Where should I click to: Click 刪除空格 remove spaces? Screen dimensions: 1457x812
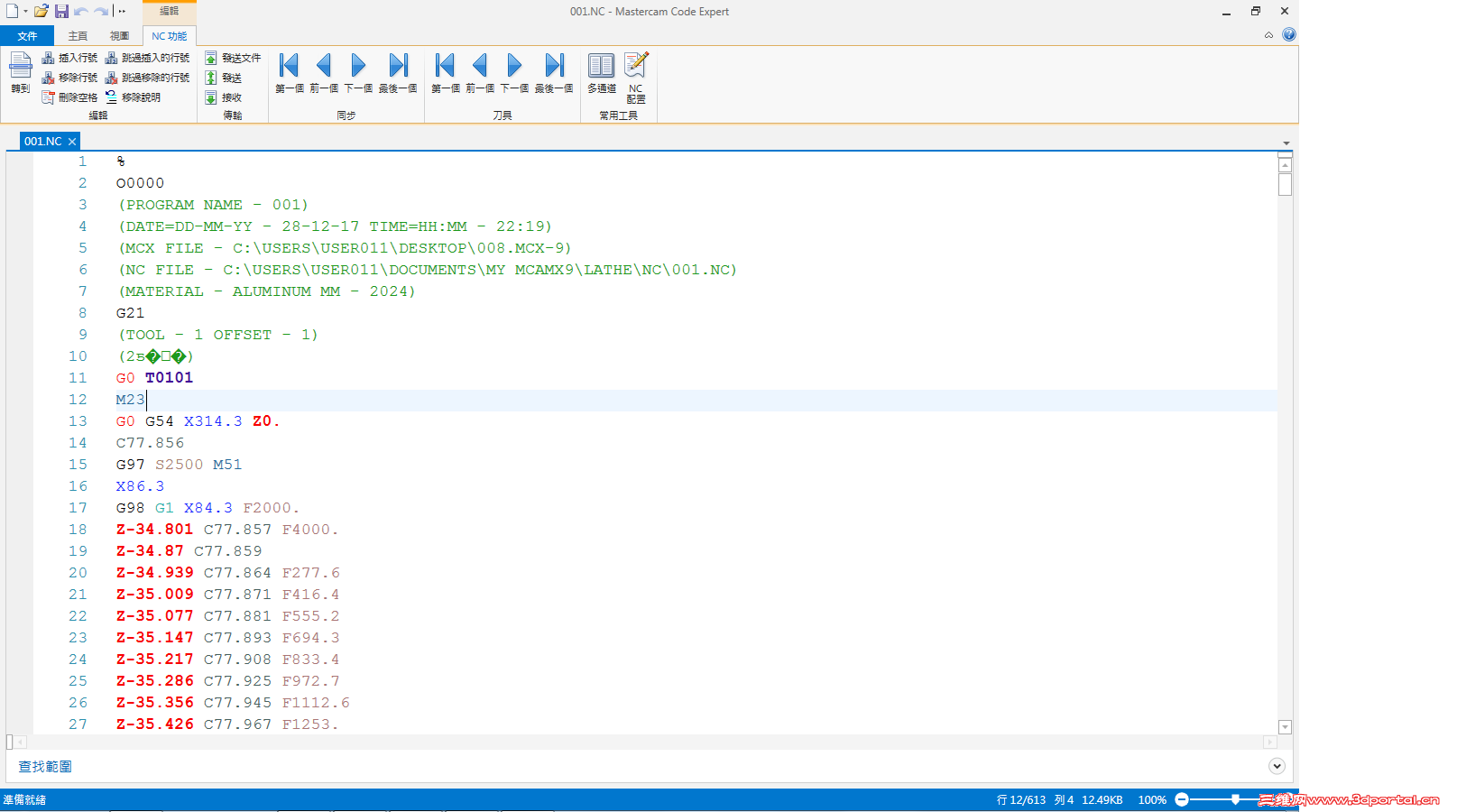[69, 97]
